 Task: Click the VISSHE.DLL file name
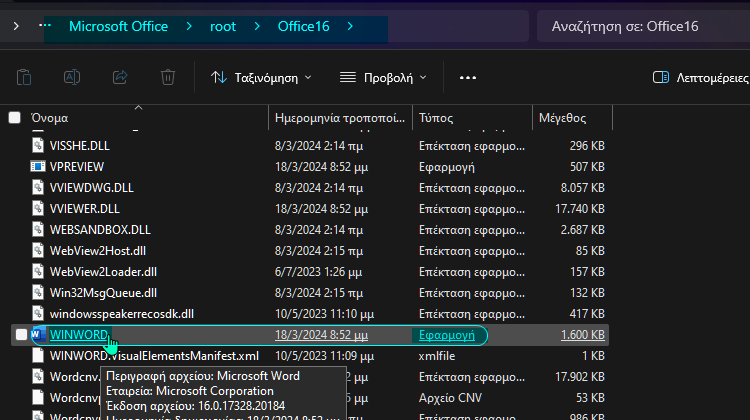79,146
